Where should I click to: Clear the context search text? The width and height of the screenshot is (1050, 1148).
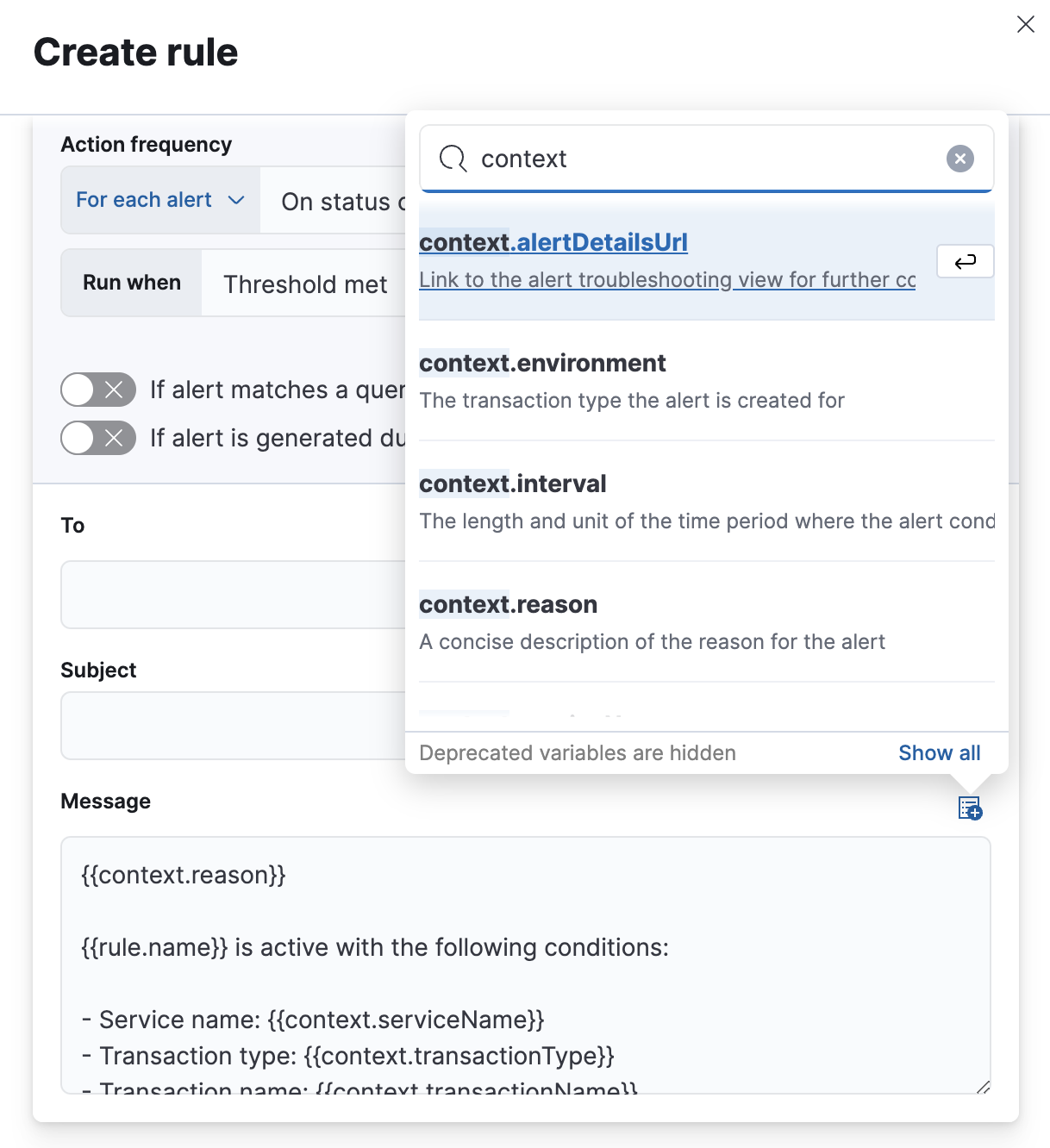[959, 159]
